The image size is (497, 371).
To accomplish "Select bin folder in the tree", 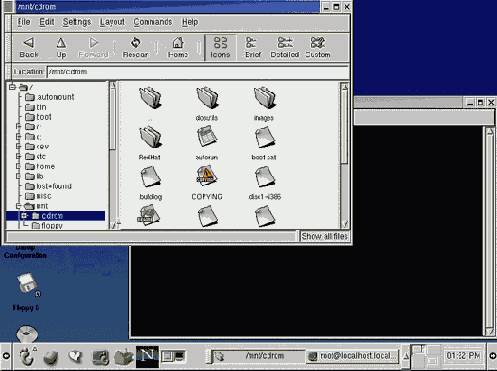I will pos(36,107).
